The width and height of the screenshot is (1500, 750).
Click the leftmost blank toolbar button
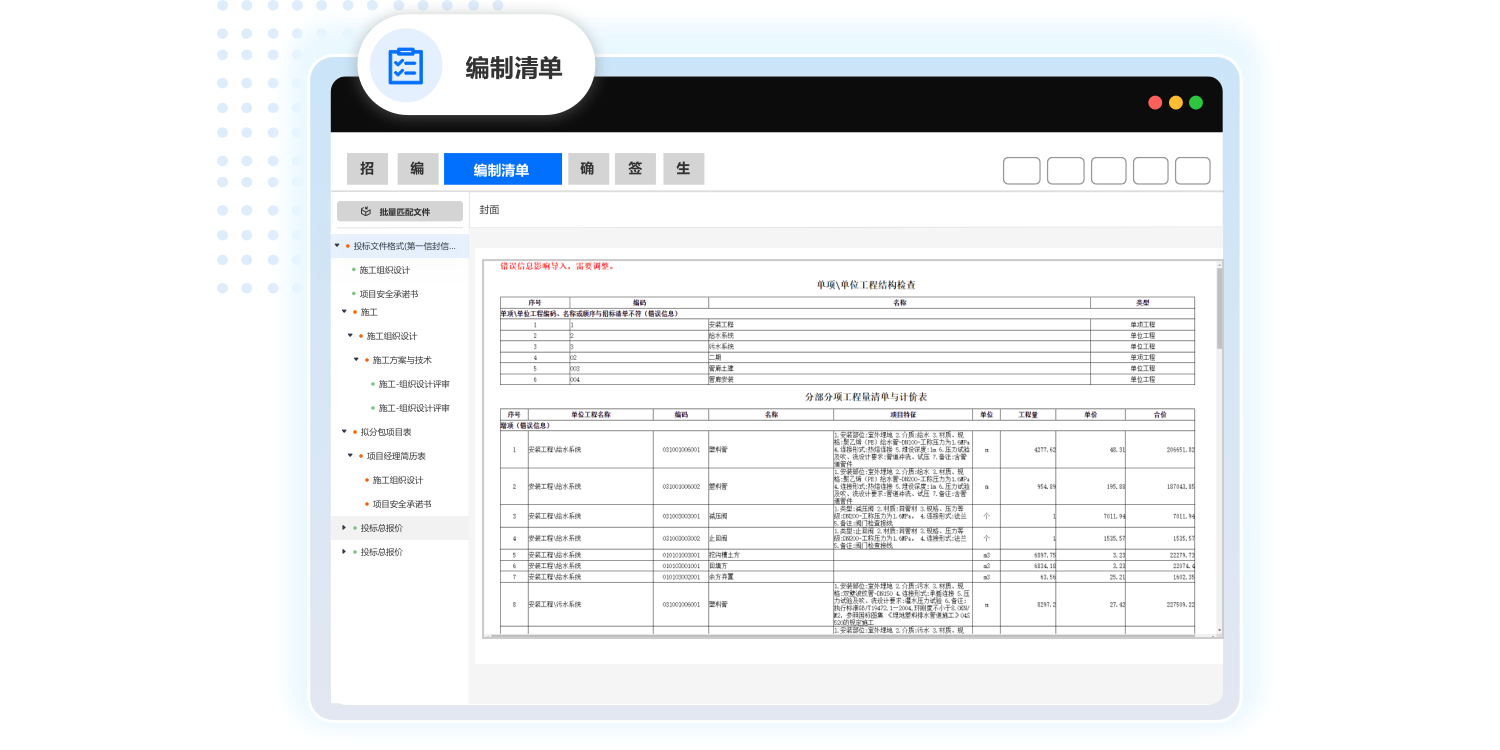click(1021, 171)
